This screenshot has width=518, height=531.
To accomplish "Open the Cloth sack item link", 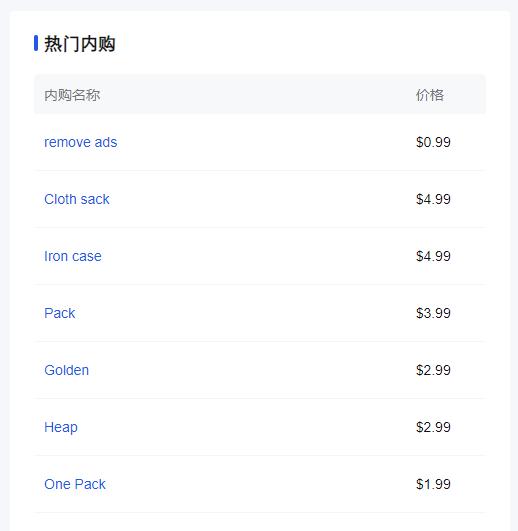I will click(x=77, y=199).
